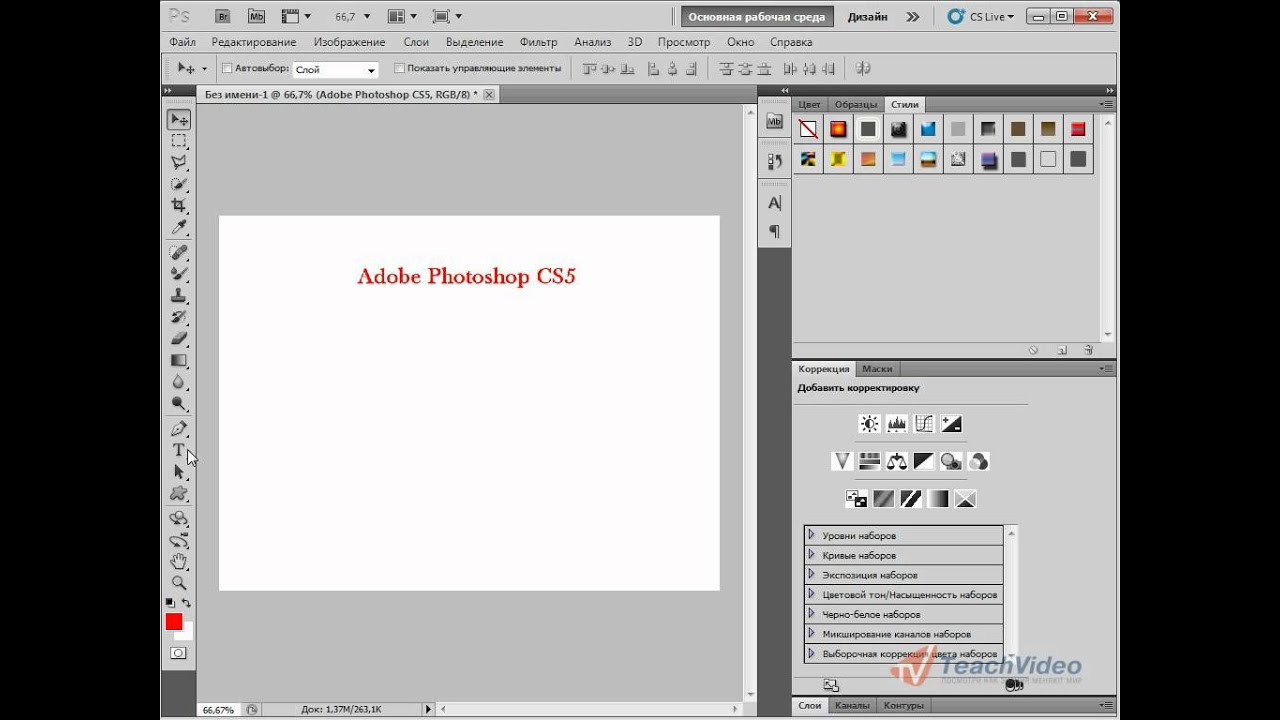Add Curves adjustment icon

(924, 424)
